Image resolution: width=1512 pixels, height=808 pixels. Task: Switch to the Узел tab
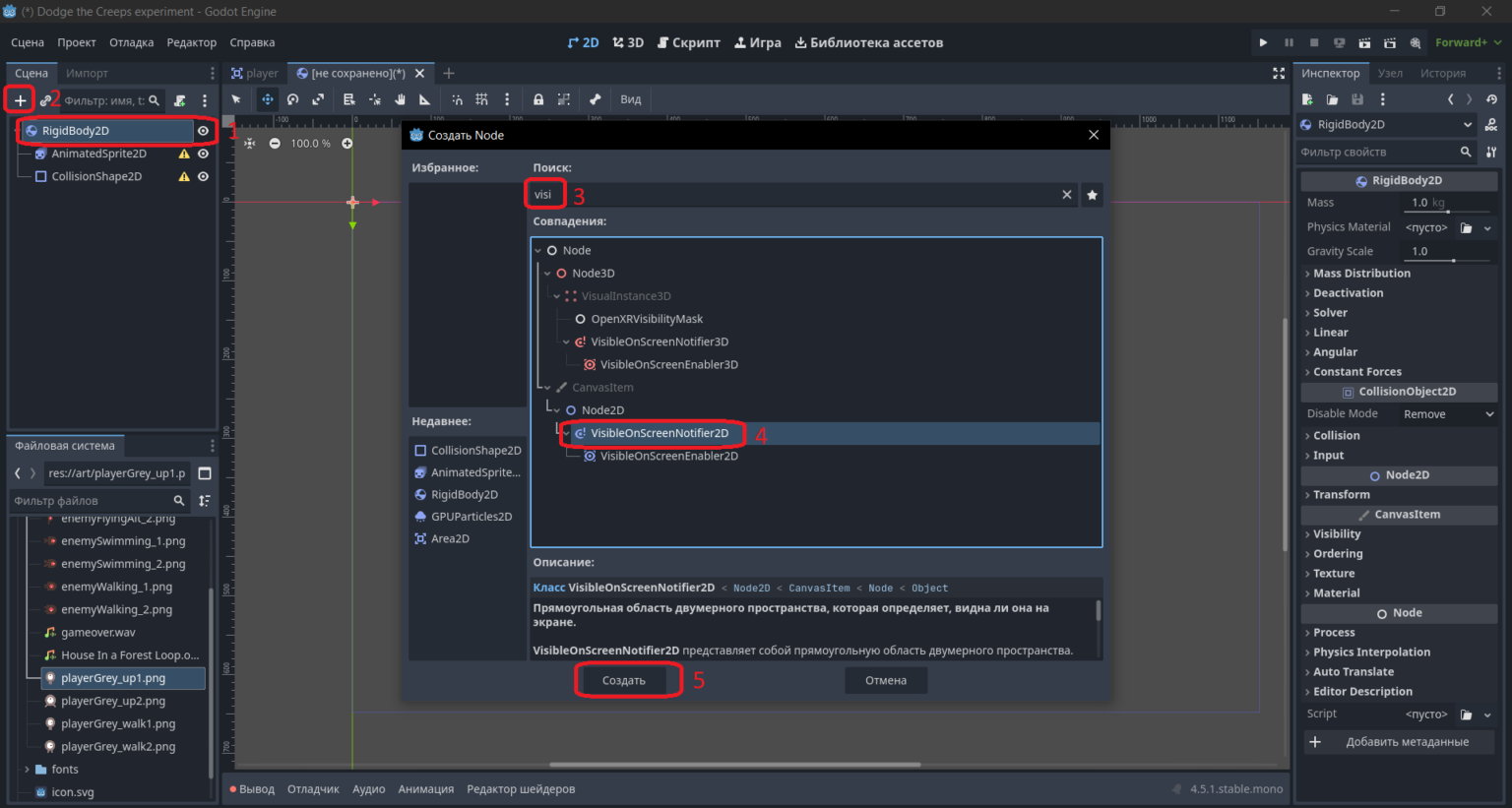pos(1390,73)
